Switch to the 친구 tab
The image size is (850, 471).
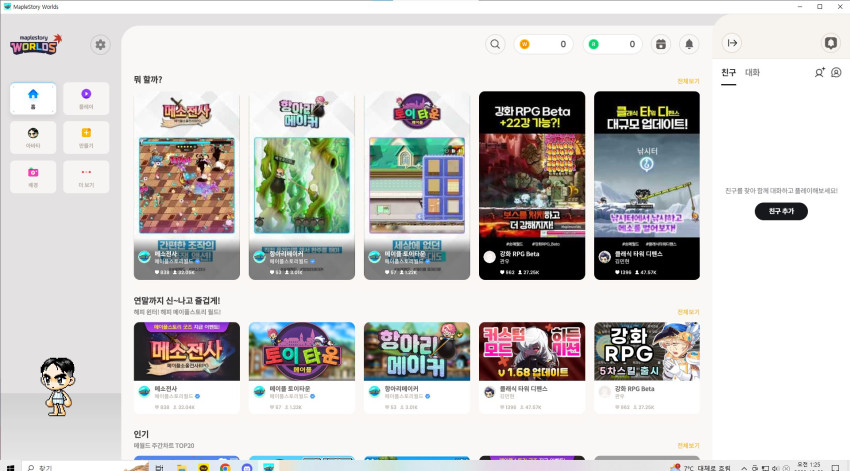pyautogui.click(x=729, y=73)
